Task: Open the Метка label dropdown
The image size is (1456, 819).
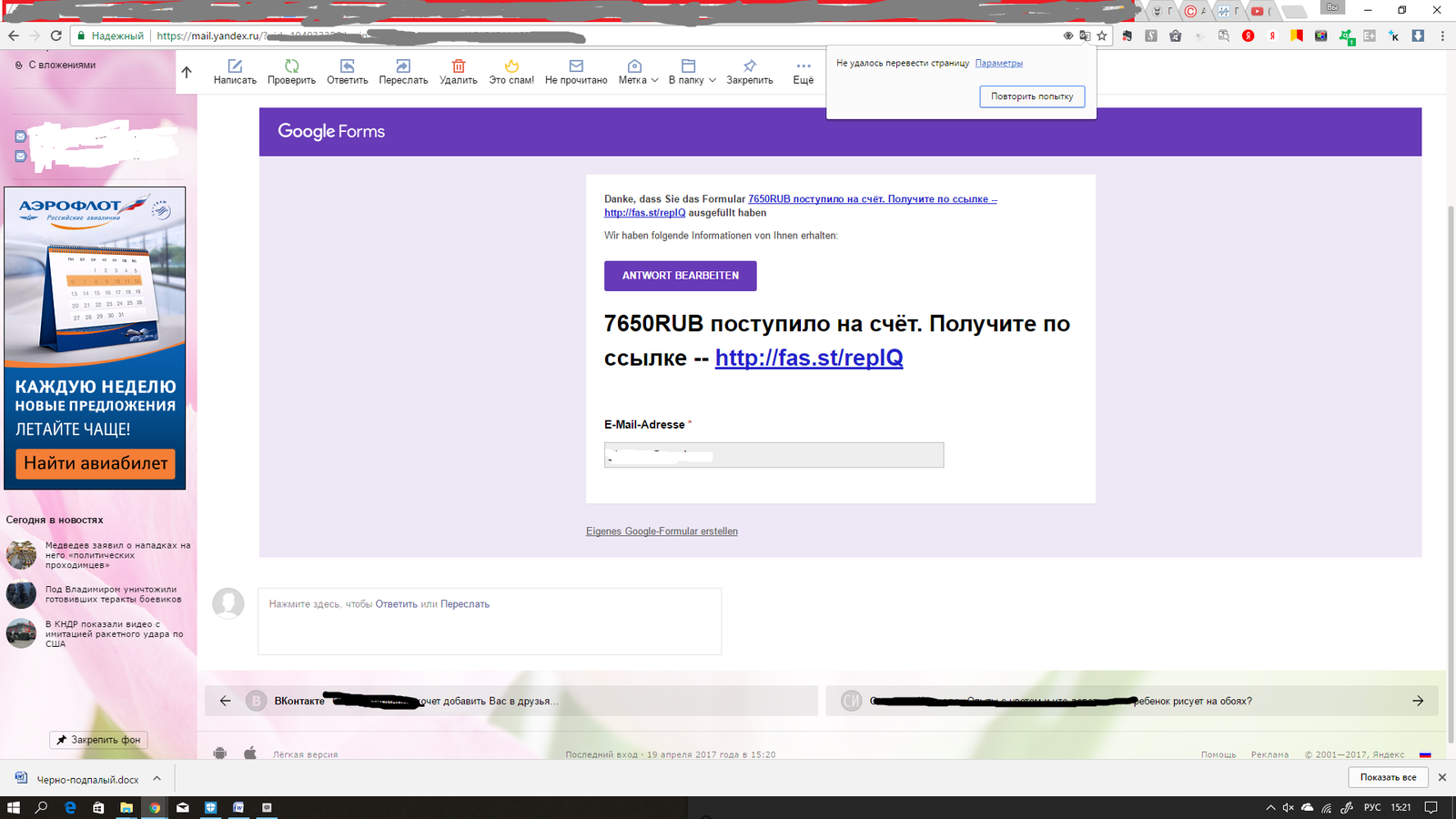Action: point(638,72)
